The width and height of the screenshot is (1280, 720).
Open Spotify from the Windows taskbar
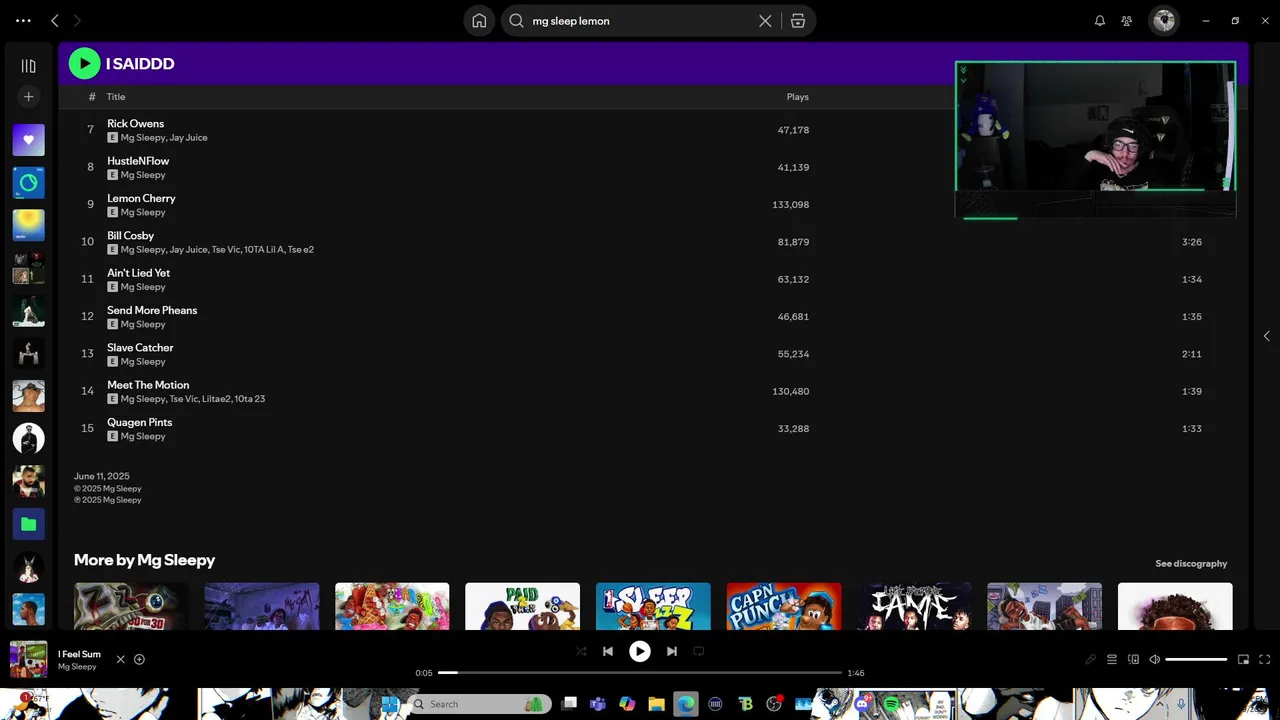(x=891, y=704)
